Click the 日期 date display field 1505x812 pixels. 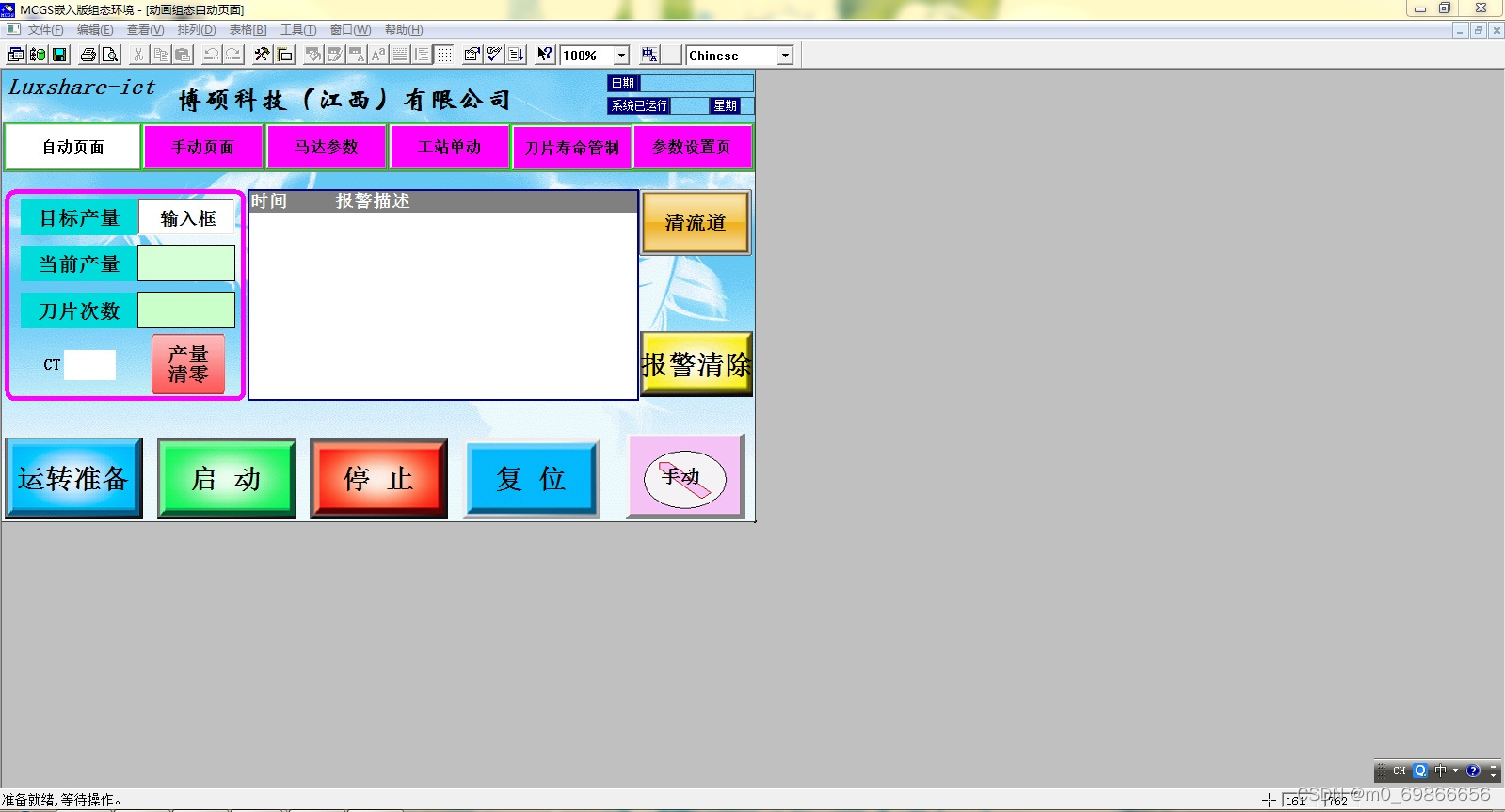click(696, 83)
